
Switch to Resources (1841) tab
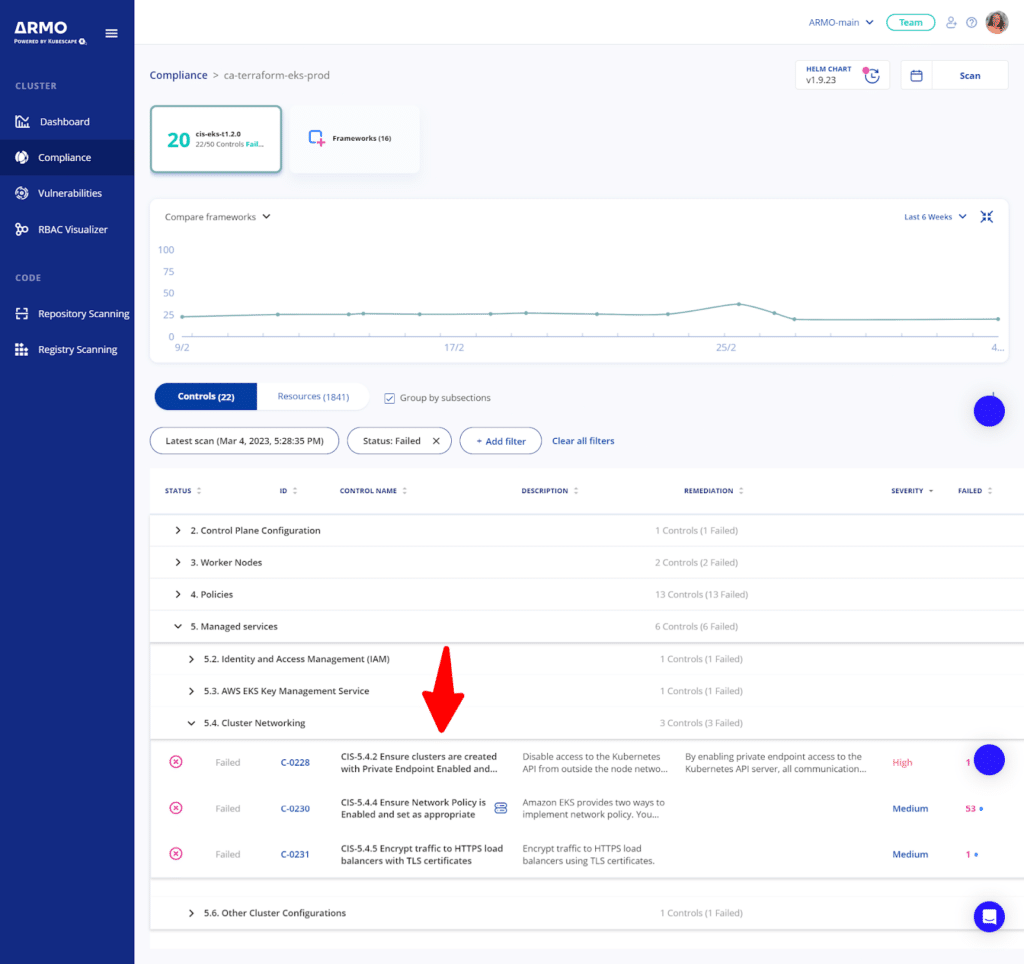click(313, 396)
